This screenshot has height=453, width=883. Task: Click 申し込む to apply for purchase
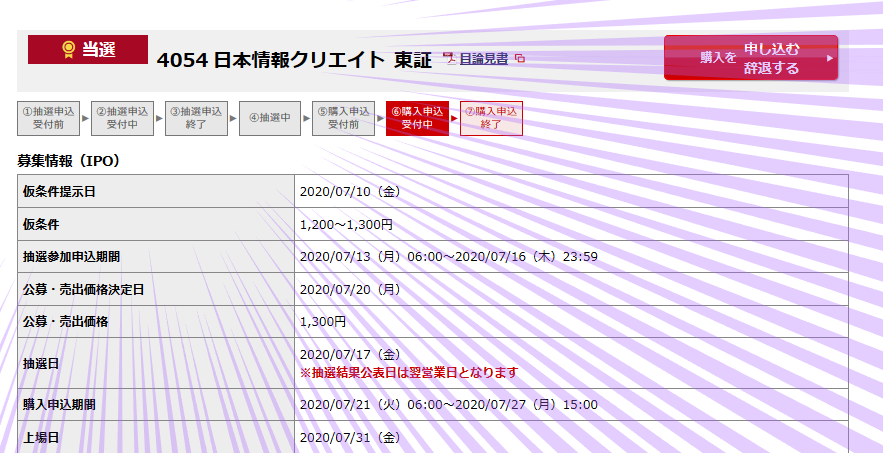pos(771,49)
